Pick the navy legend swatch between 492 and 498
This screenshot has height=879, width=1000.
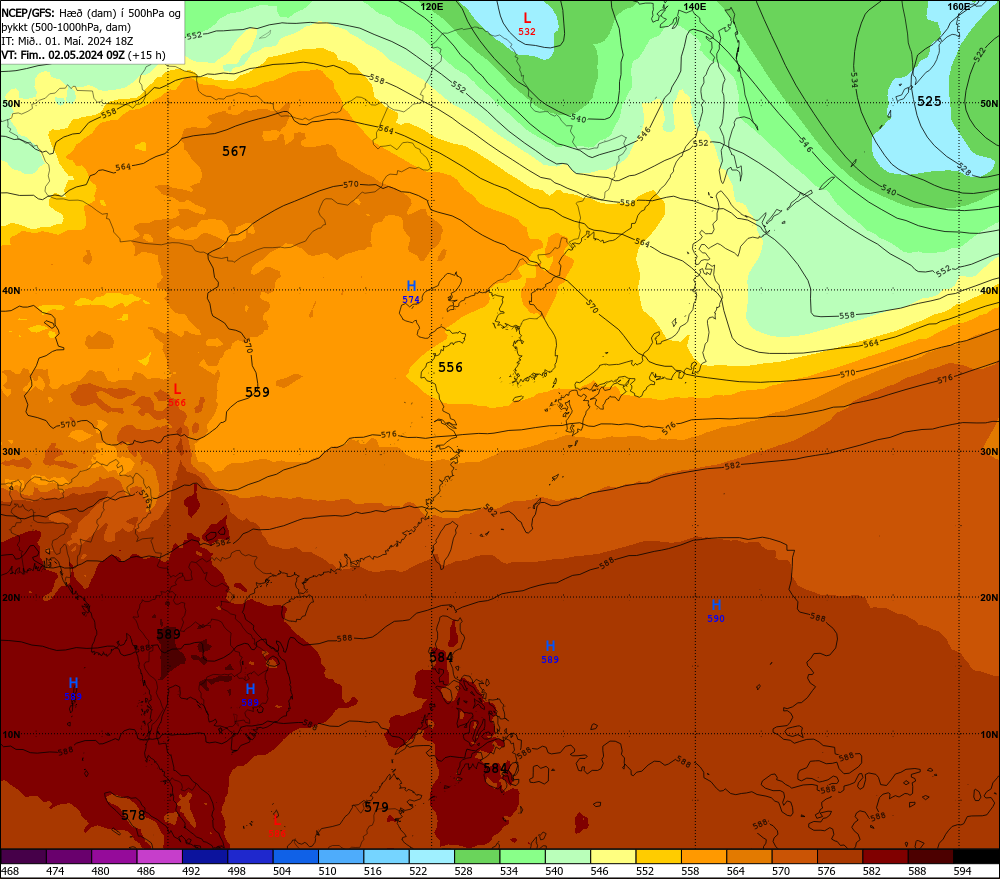pos(205,856)
